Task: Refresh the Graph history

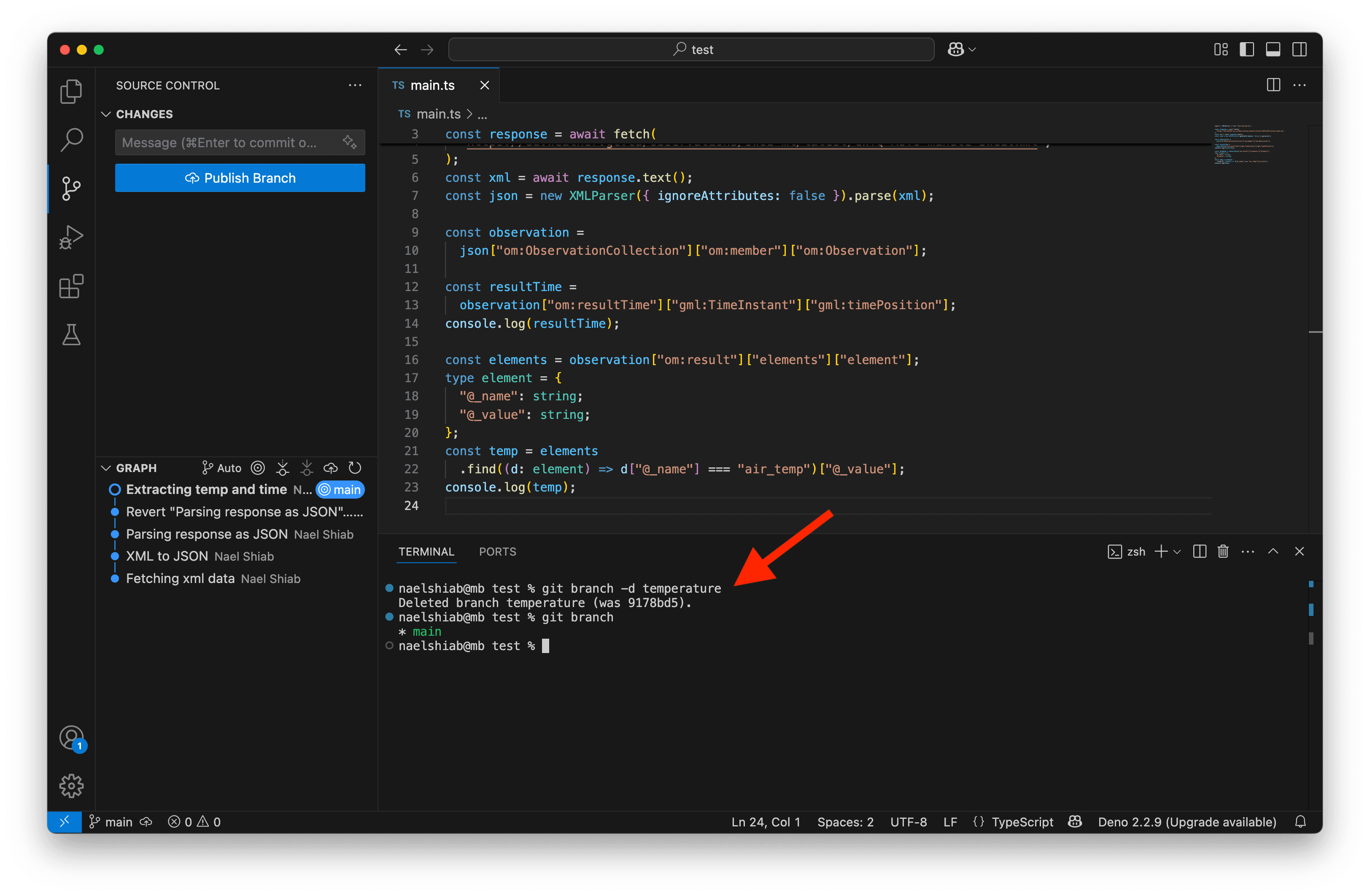Action: 355,468
